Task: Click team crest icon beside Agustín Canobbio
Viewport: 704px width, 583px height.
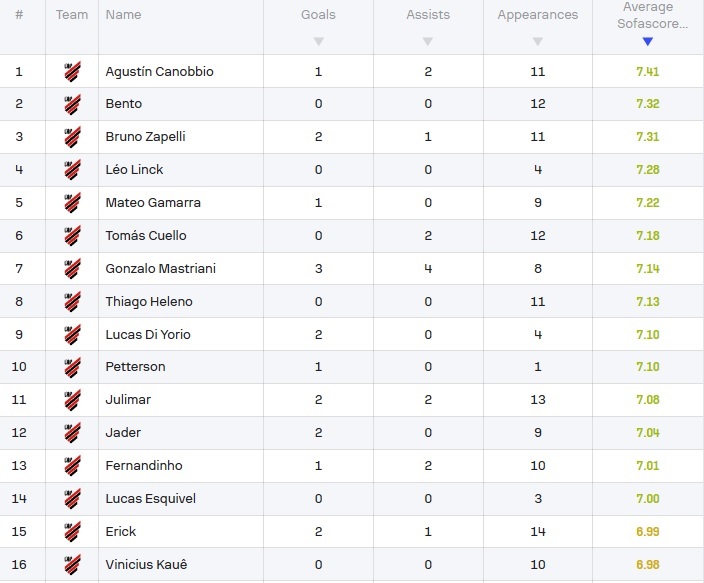Action: point(72,71)
